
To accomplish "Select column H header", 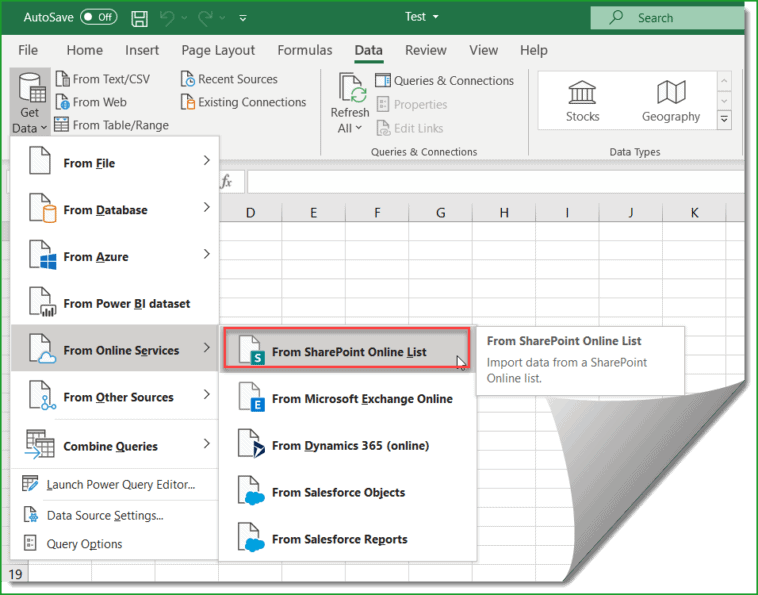I will (504, 212).
